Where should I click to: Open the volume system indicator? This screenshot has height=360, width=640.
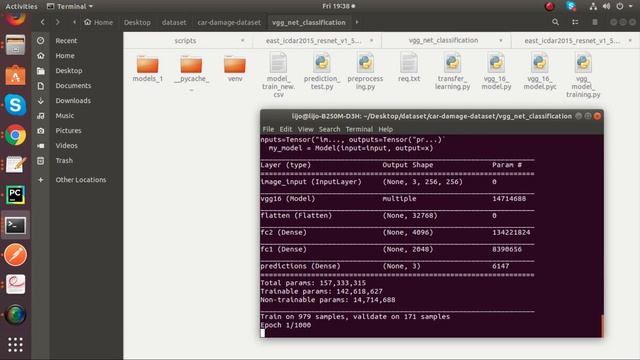pyautogui.click(x=607, y=6)
